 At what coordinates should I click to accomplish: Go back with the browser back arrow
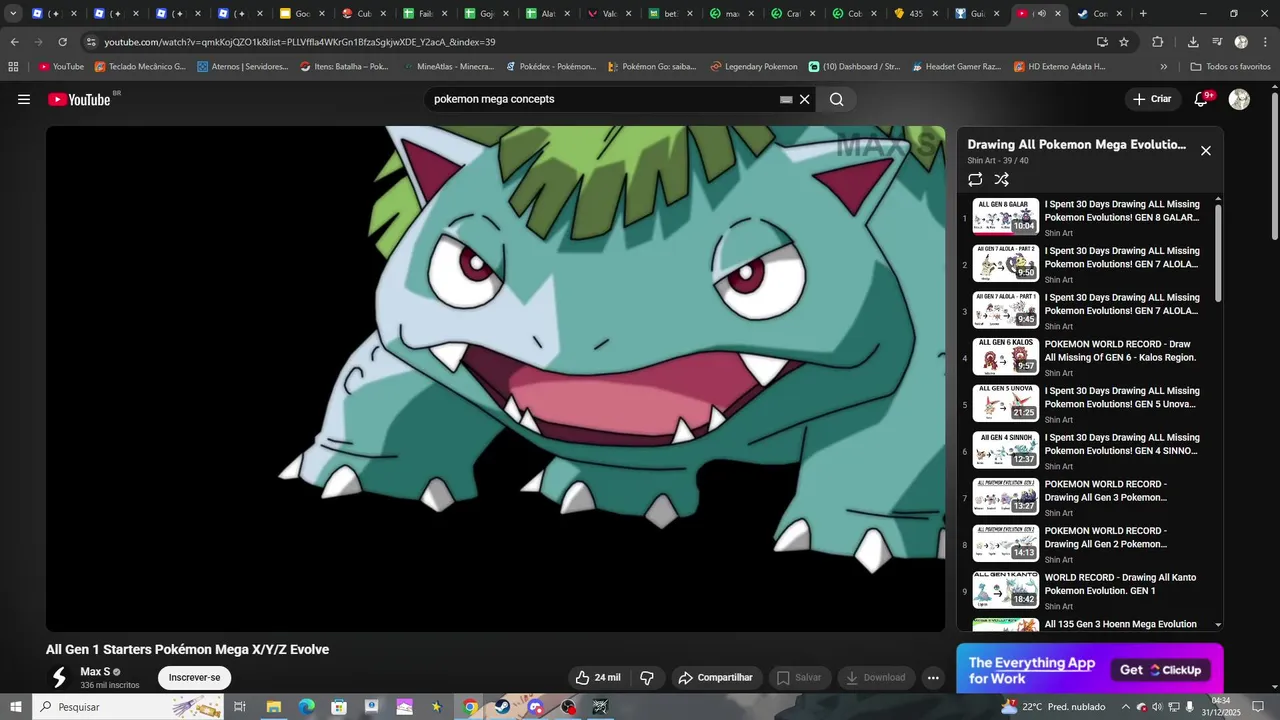[14, 42]
